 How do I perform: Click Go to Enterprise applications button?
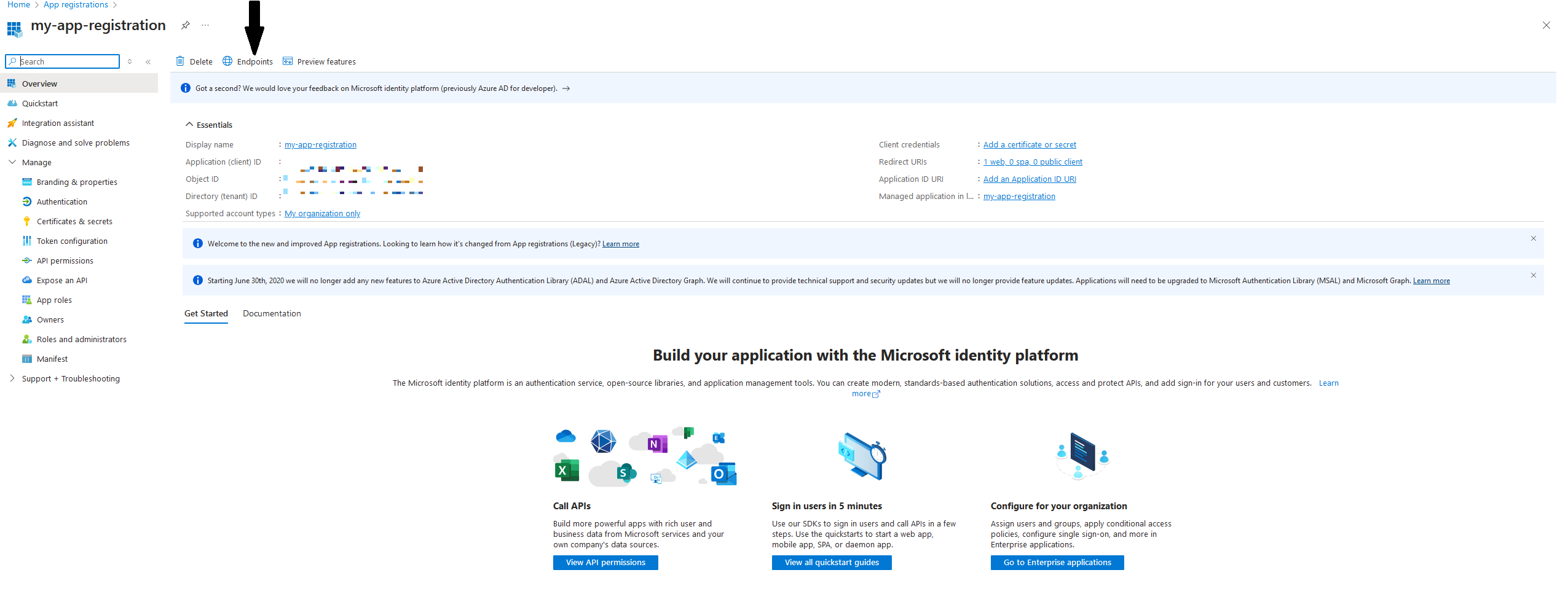tap(1057, 563)
